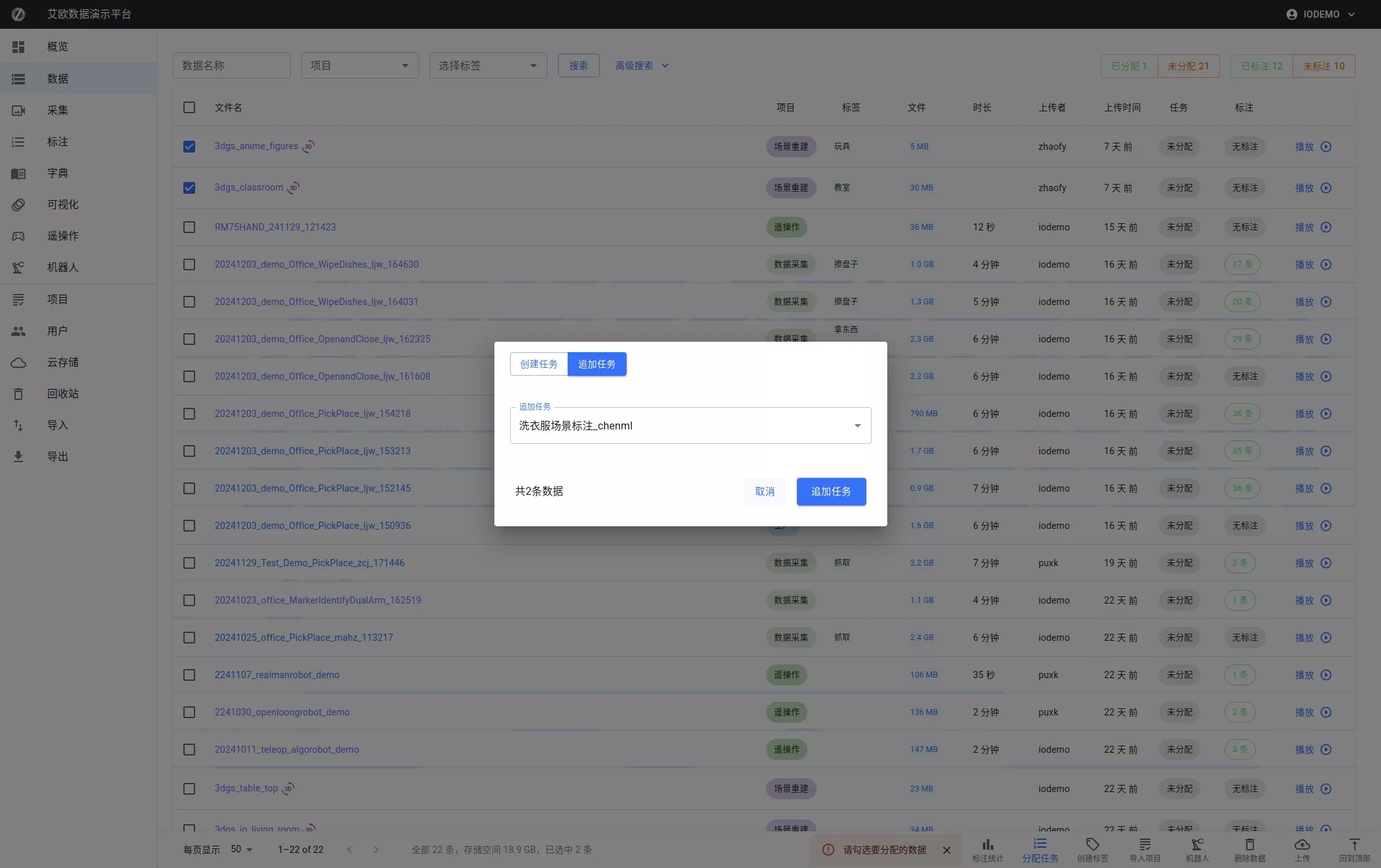Click the 上传 cloud upload icon
The image size is (1381, 868).
tap(1302, 844)
